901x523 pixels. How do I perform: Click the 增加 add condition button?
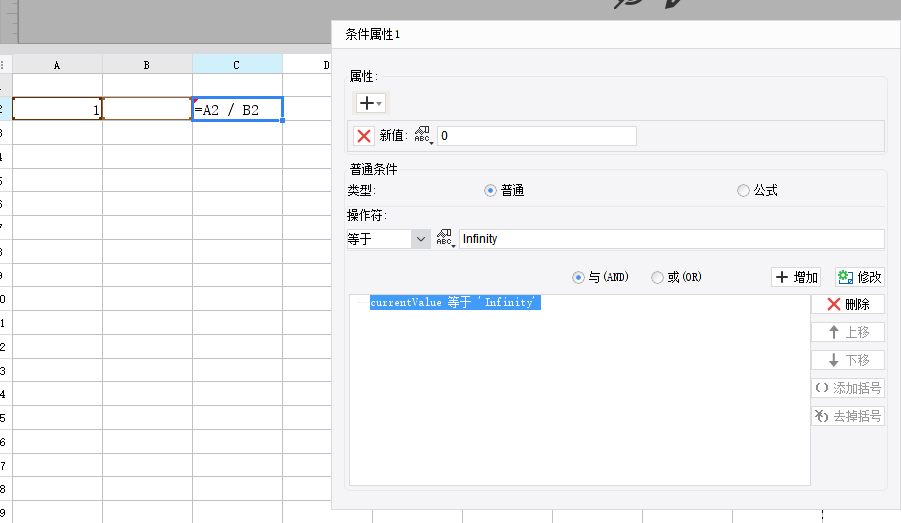coord(796,277)
